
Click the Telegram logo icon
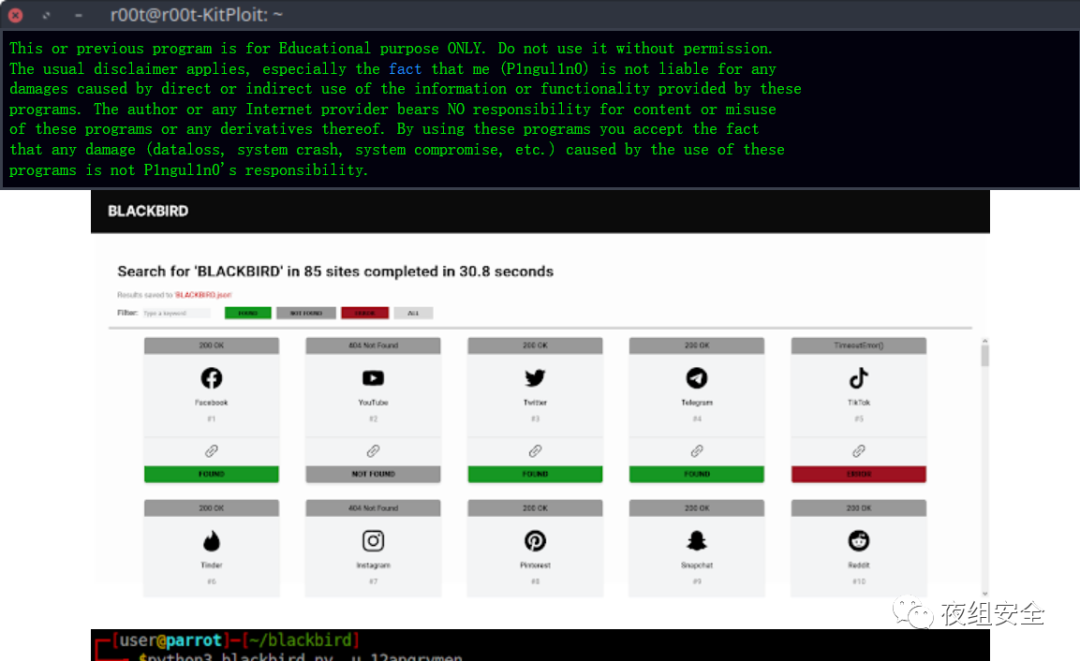click(697, 378)
